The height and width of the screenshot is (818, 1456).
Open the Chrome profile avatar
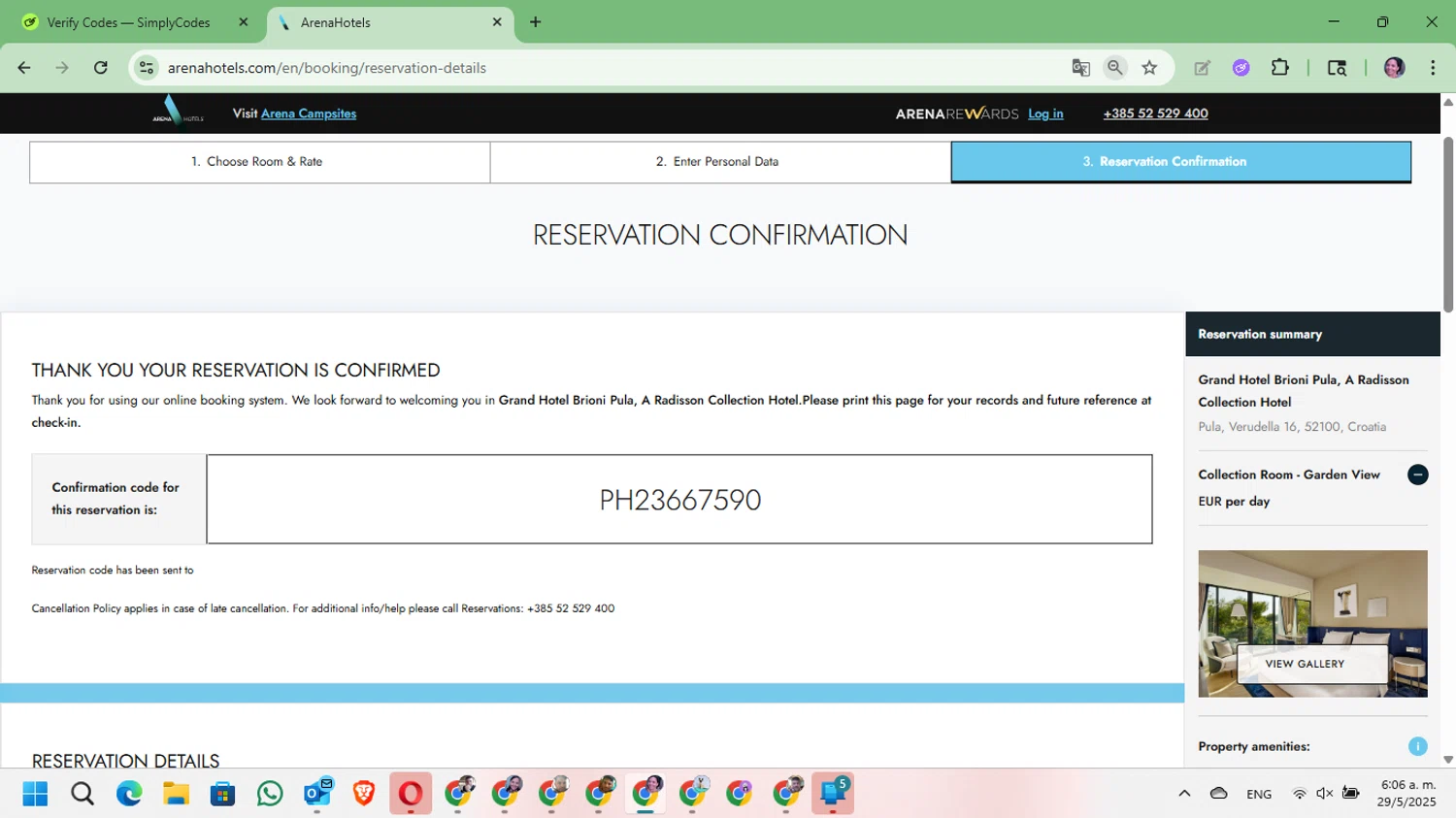[x=1394, y=68]
